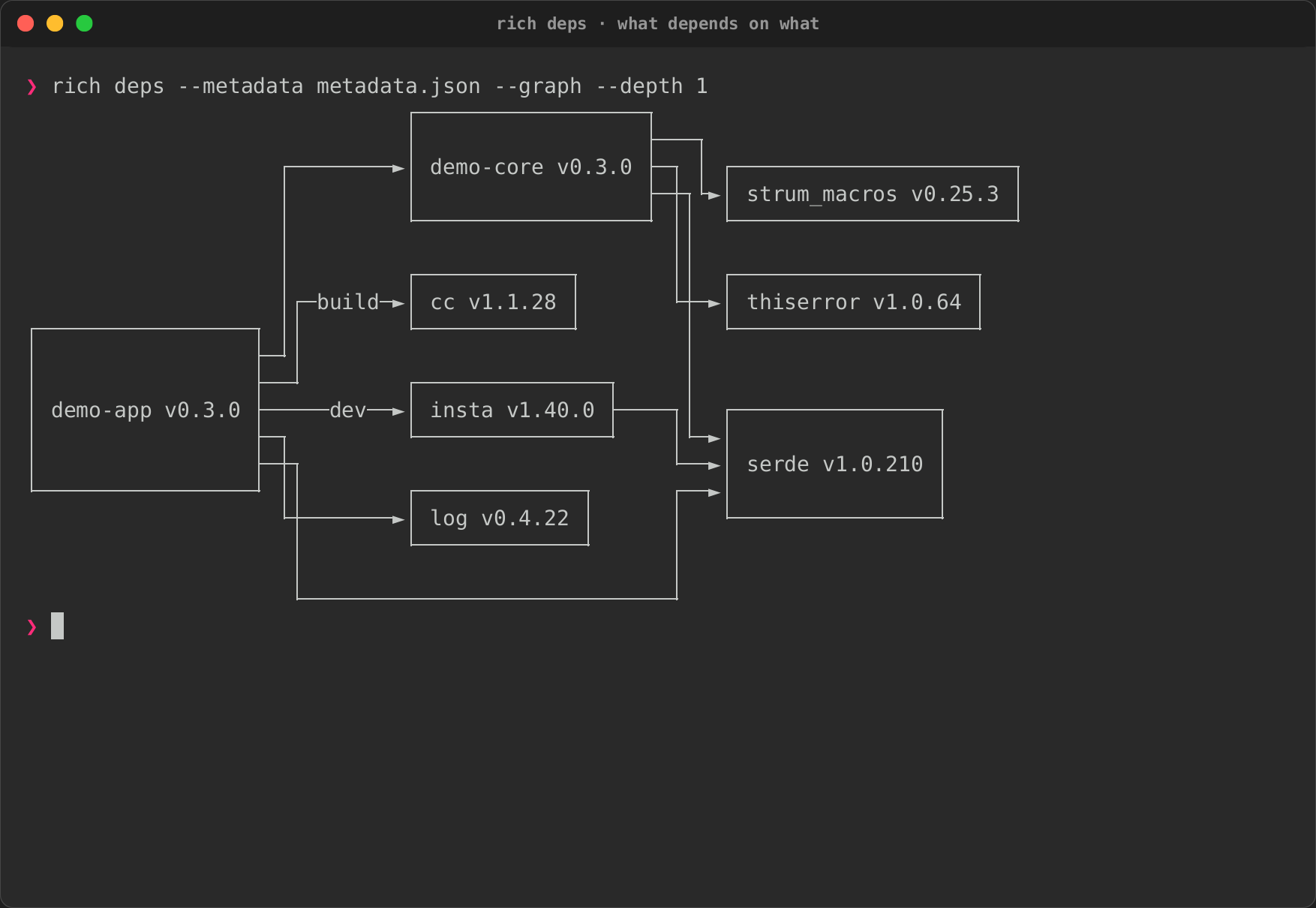Screen dimensions: 1316x908
Task: Click the block cursor at the empty prompt
Action: [57, 626]
